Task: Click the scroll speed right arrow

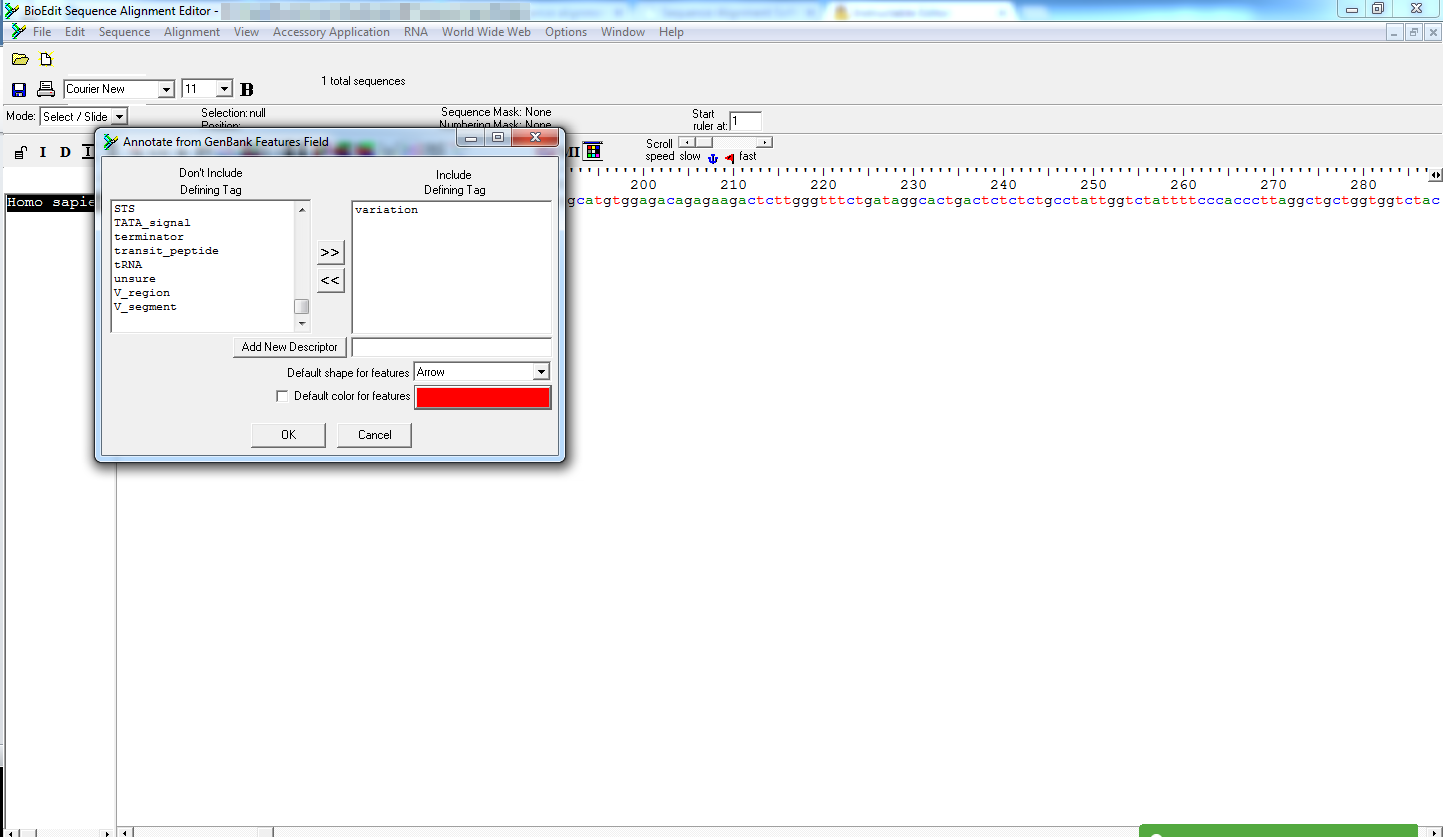Action: click(765, 142)
